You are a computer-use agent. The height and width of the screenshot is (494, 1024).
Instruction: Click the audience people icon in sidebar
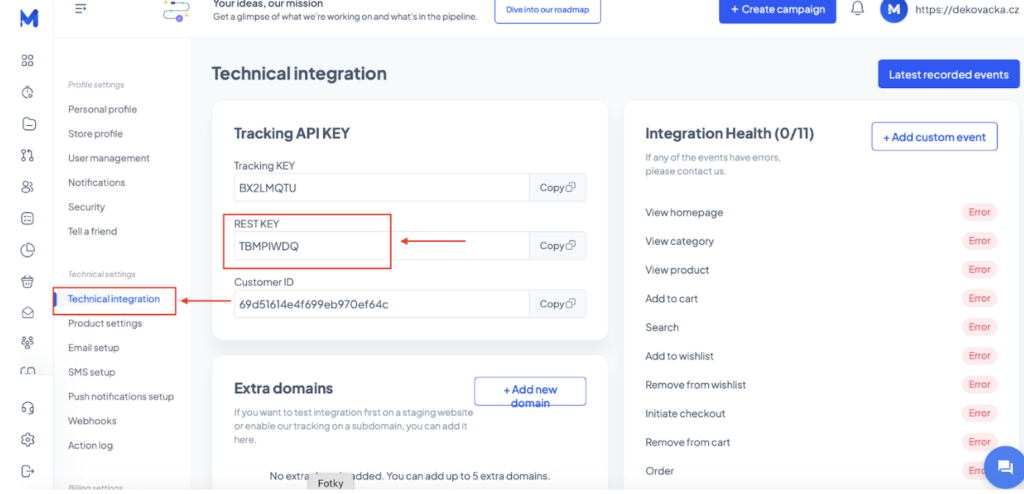point(28,187)
